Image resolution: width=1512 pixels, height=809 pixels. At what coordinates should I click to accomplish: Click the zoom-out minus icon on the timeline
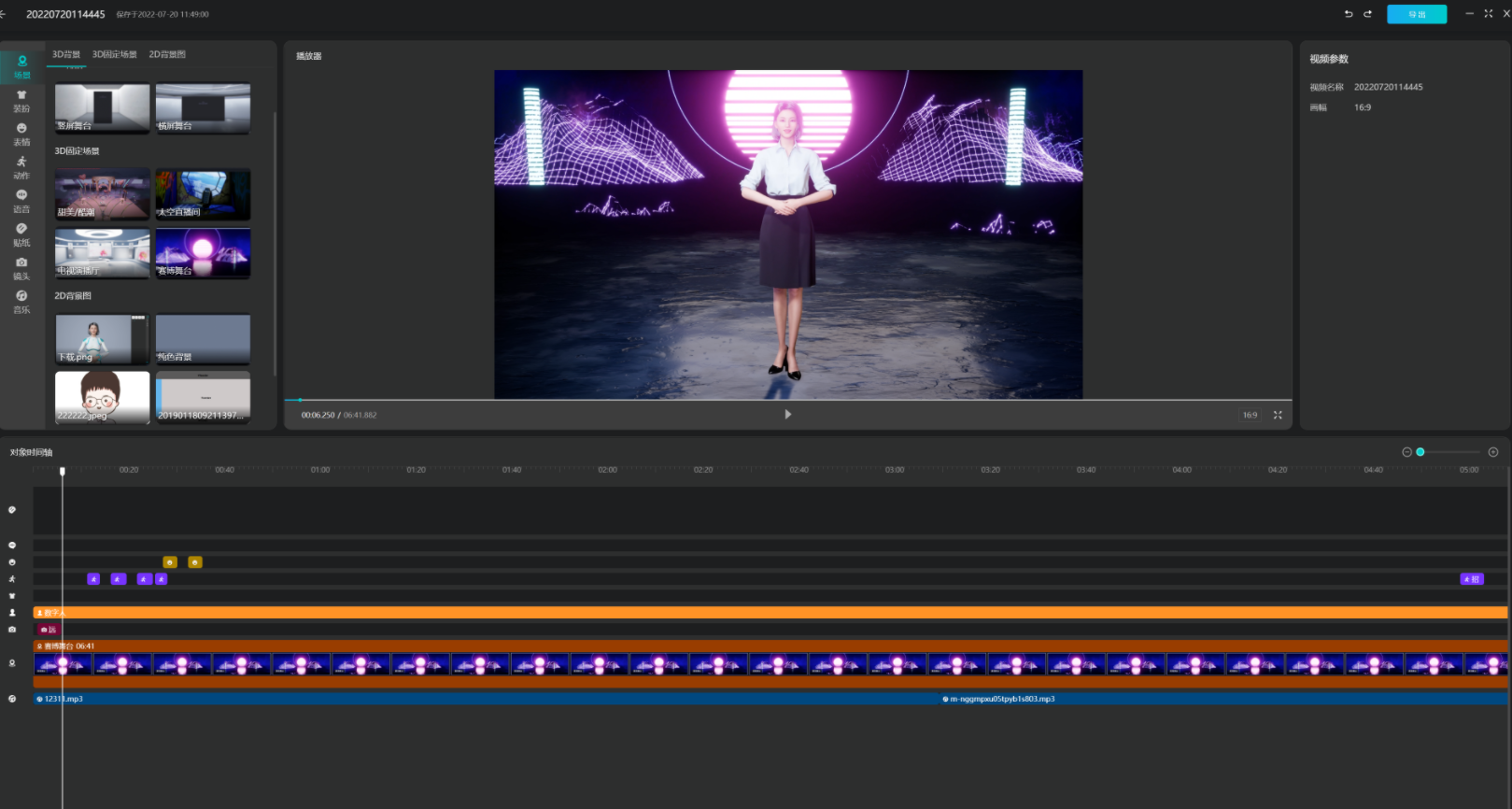point(1406,452)
